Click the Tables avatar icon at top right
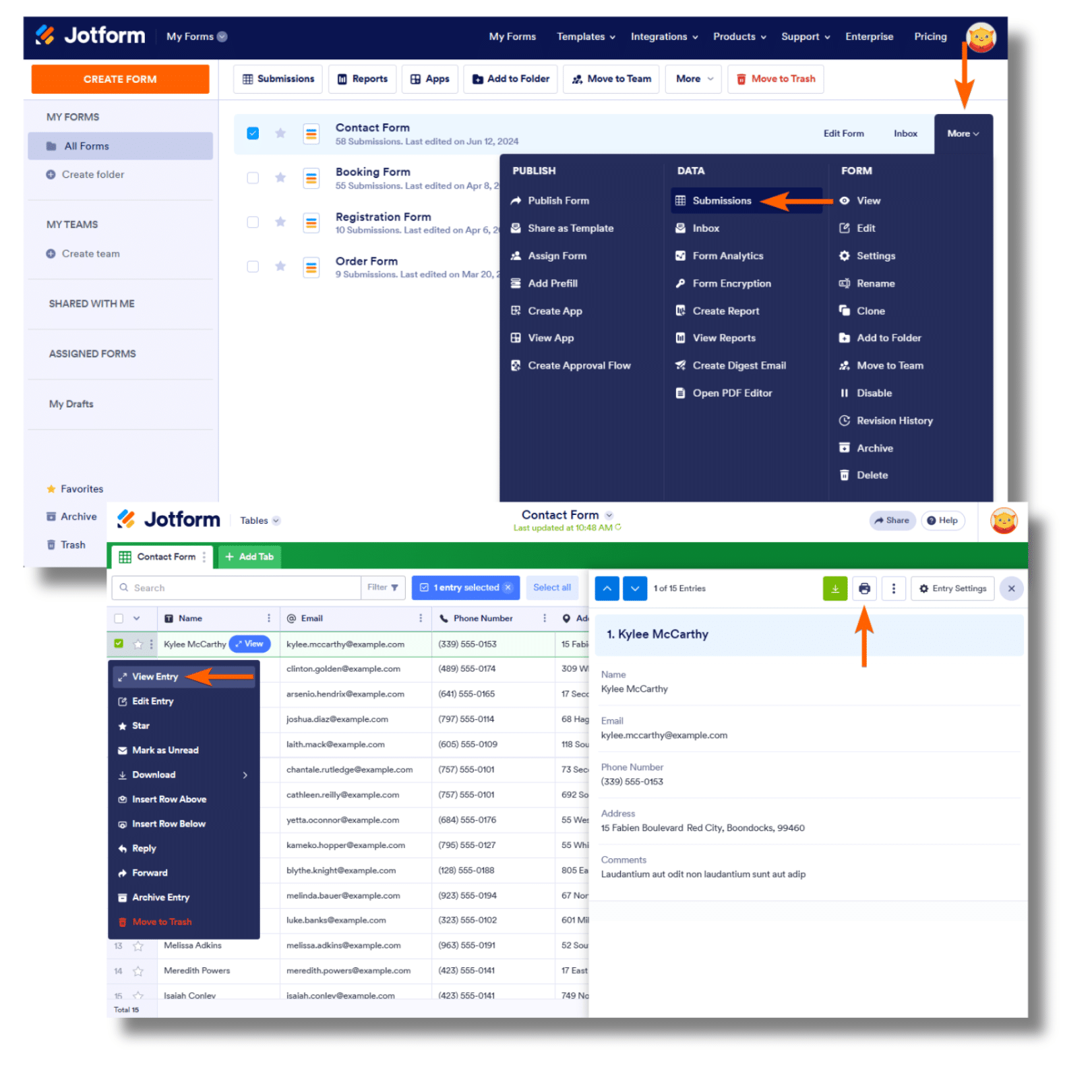The width and height of the screenshot is (1092, 1092). 1004,521
